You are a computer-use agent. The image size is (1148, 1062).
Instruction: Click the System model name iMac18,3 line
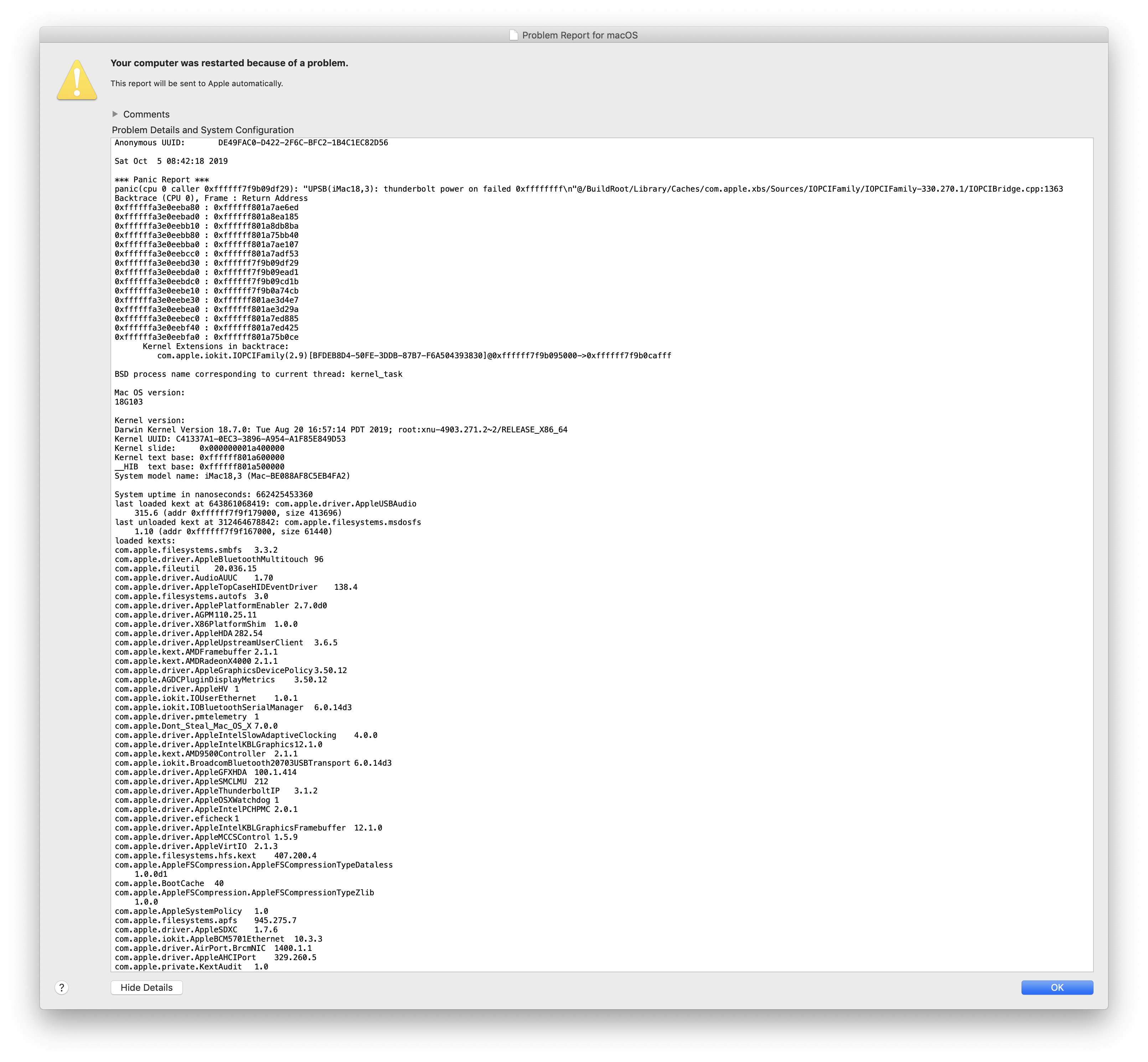pyautogui.click(x=232, y=476)
